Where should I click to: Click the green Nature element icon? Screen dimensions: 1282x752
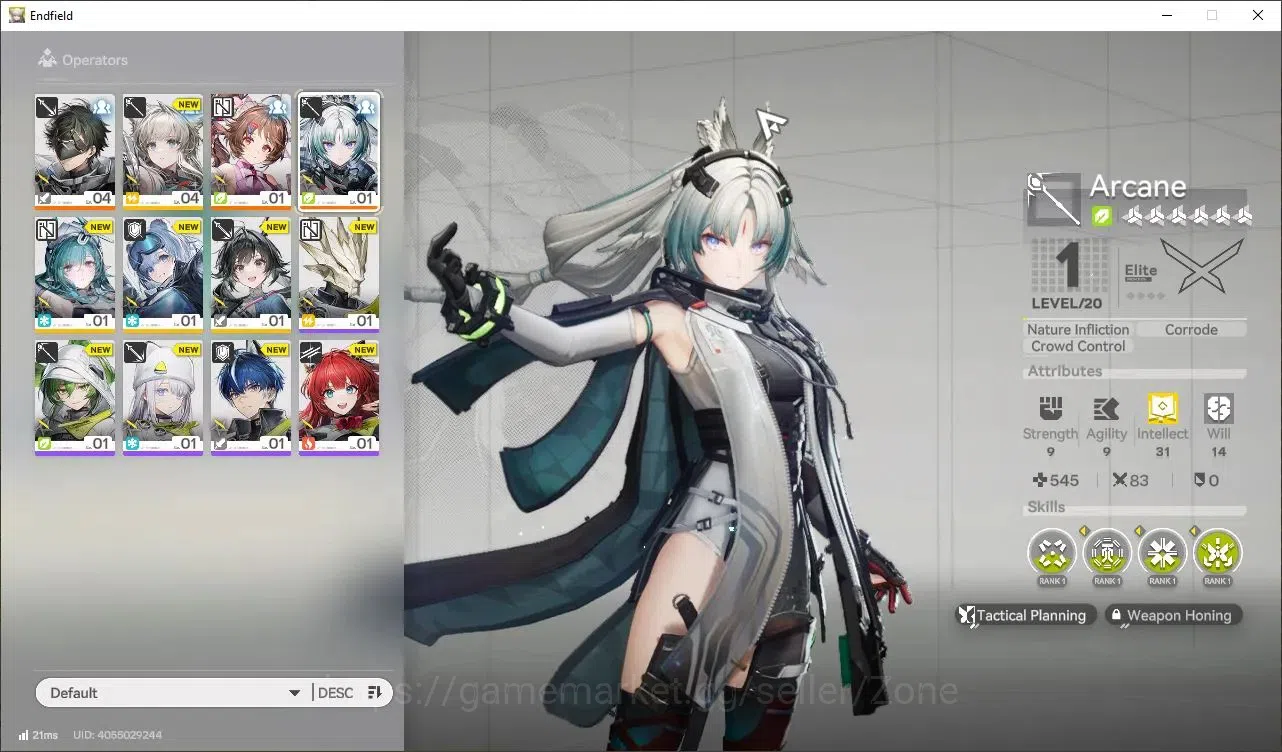coord(1101,215)
